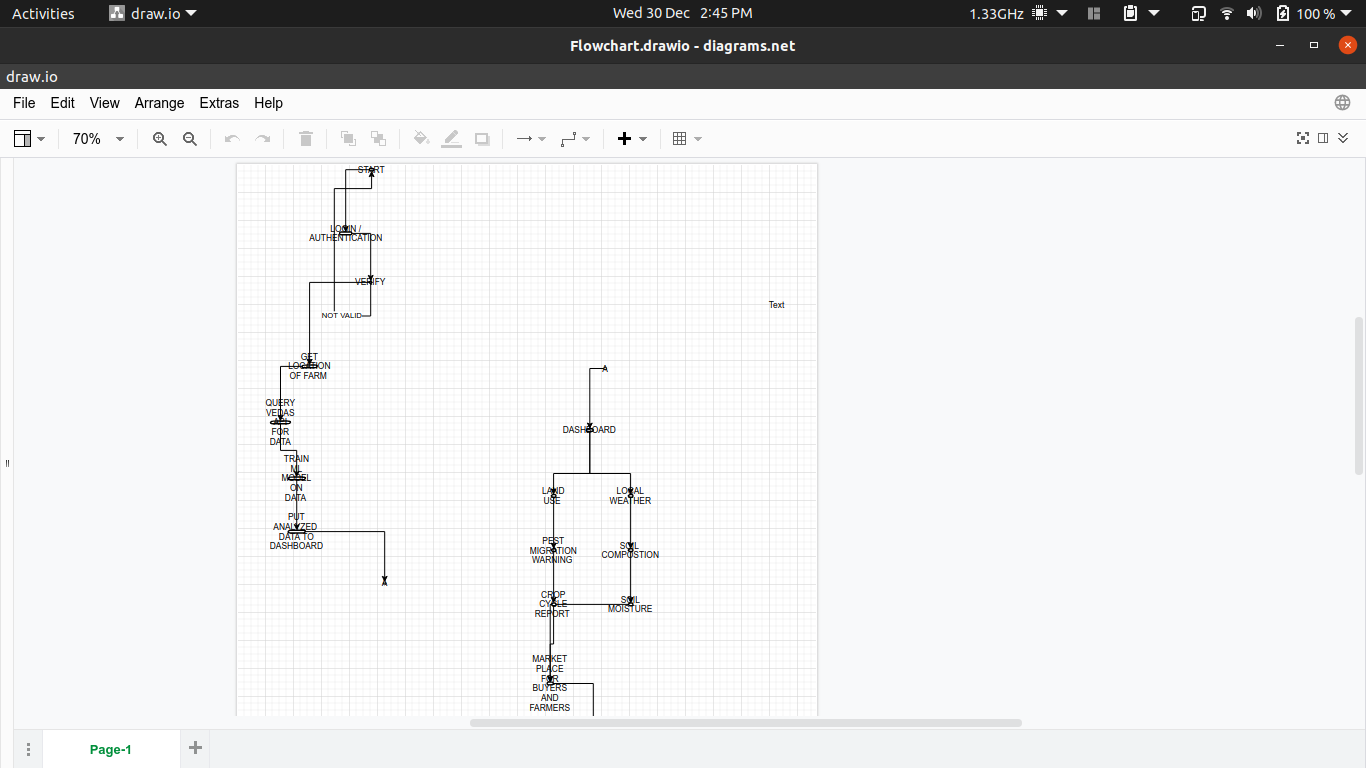Viewport: 1366px width, 768px height.
Task: Click the vertical scrollbar thumb
Action: (x=1358, y=395)
